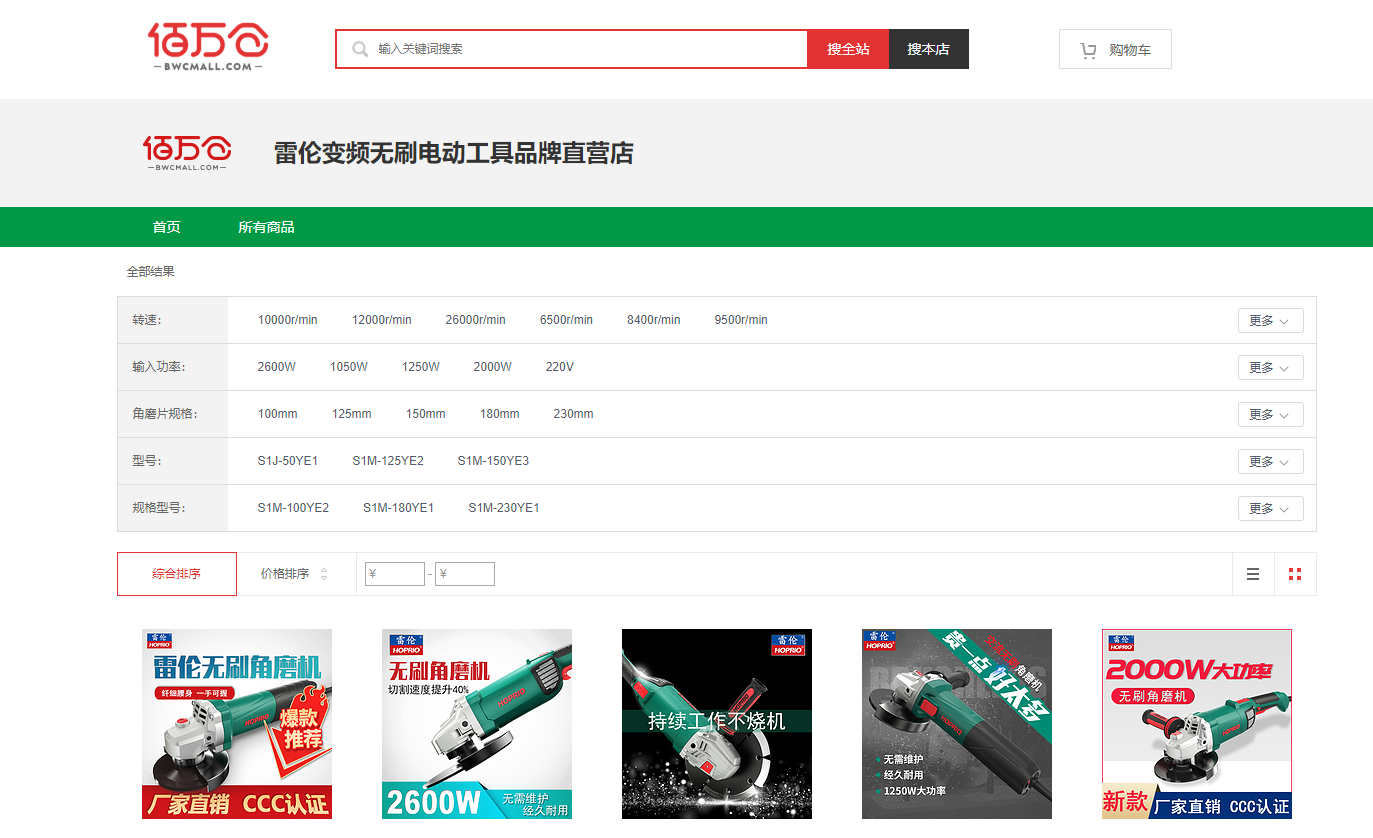Open the 所有商品 tab
Image resolution: width=1373 pixels, height=838 pixels.
click(266, 227)
